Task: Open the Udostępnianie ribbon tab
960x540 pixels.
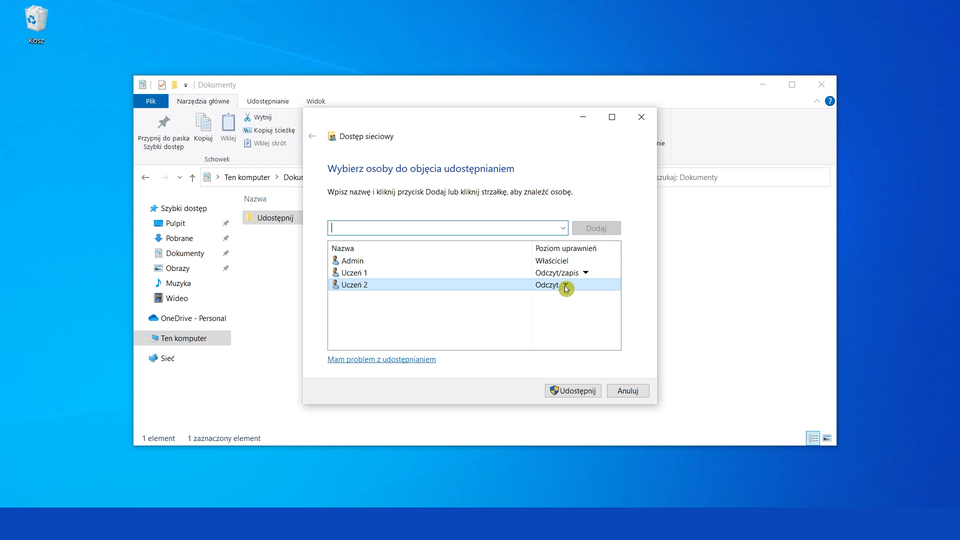Action: tap(267, 101)
